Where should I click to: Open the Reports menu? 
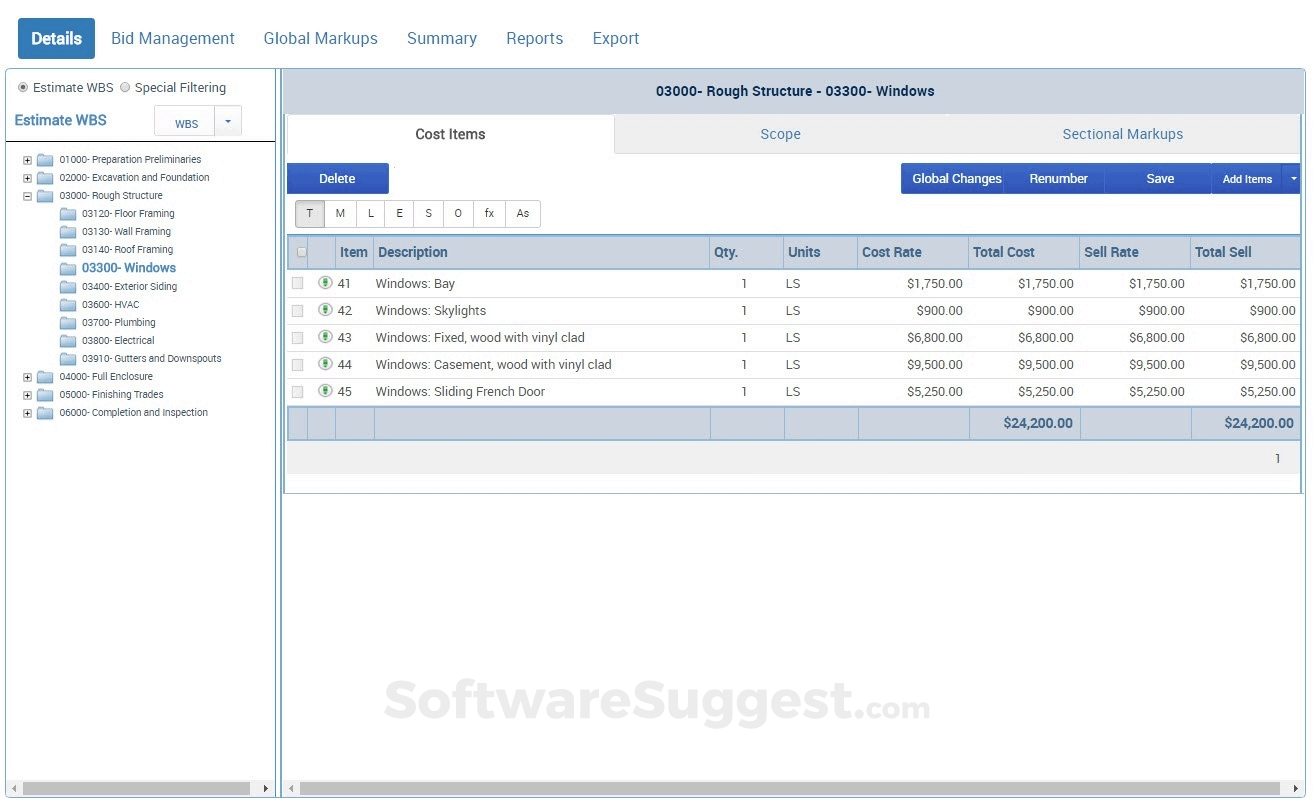point(534,38)
